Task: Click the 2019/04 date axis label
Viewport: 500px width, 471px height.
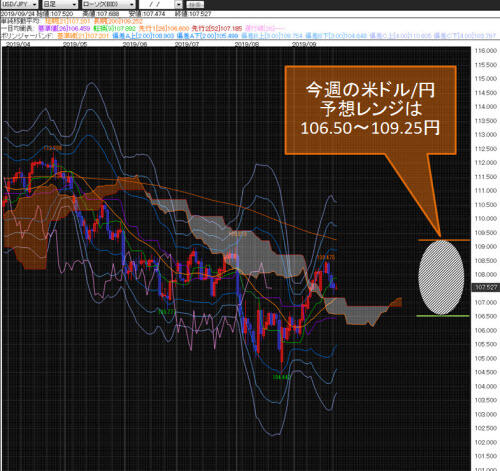Action: (x=18, y=44)
